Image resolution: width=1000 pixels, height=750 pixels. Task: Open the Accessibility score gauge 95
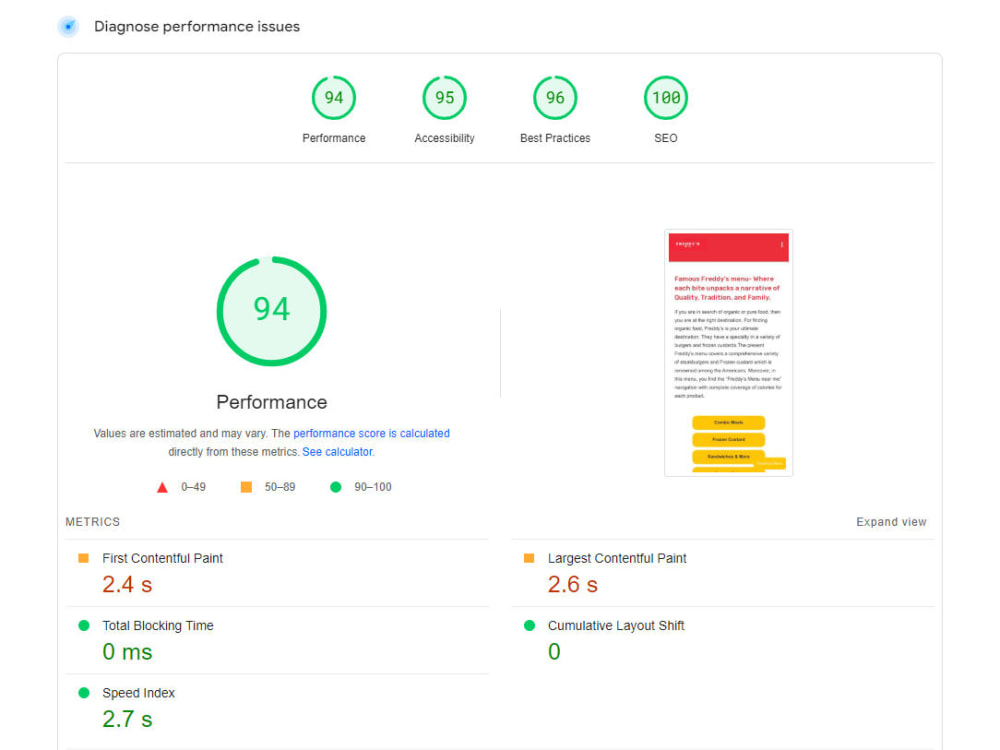point(445,98)
